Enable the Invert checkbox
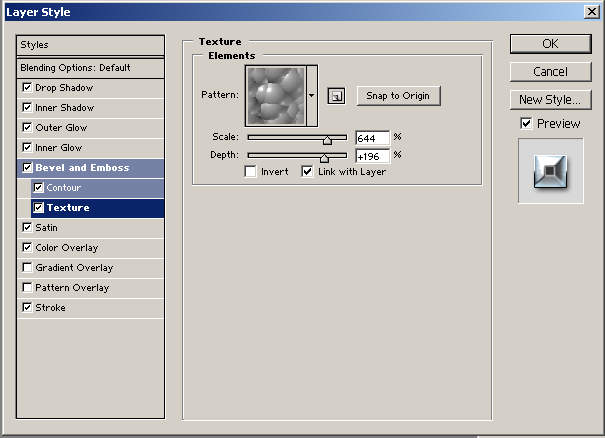605x438 pixels. click(250, 171)
